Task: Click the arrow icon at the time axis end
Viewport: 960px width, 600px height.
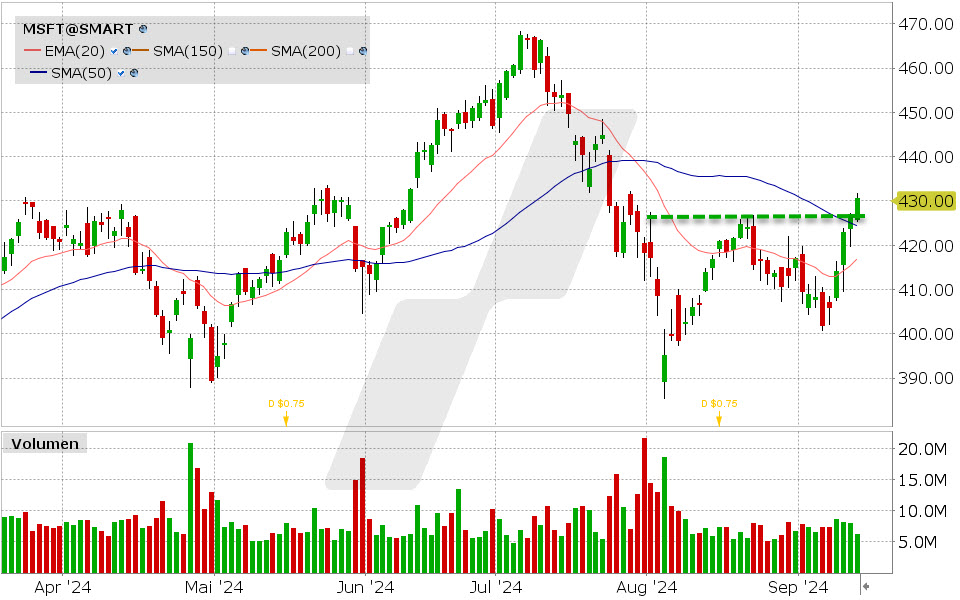Action: click(x=866, y=587)
